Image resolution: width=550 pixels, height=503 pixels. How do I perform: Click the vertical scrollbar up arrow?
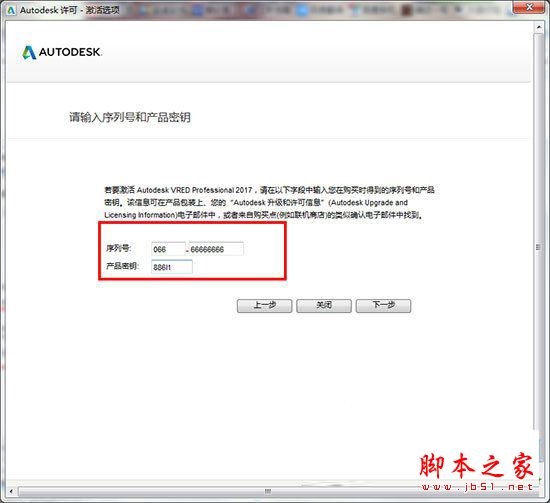[x=538, y=27]
